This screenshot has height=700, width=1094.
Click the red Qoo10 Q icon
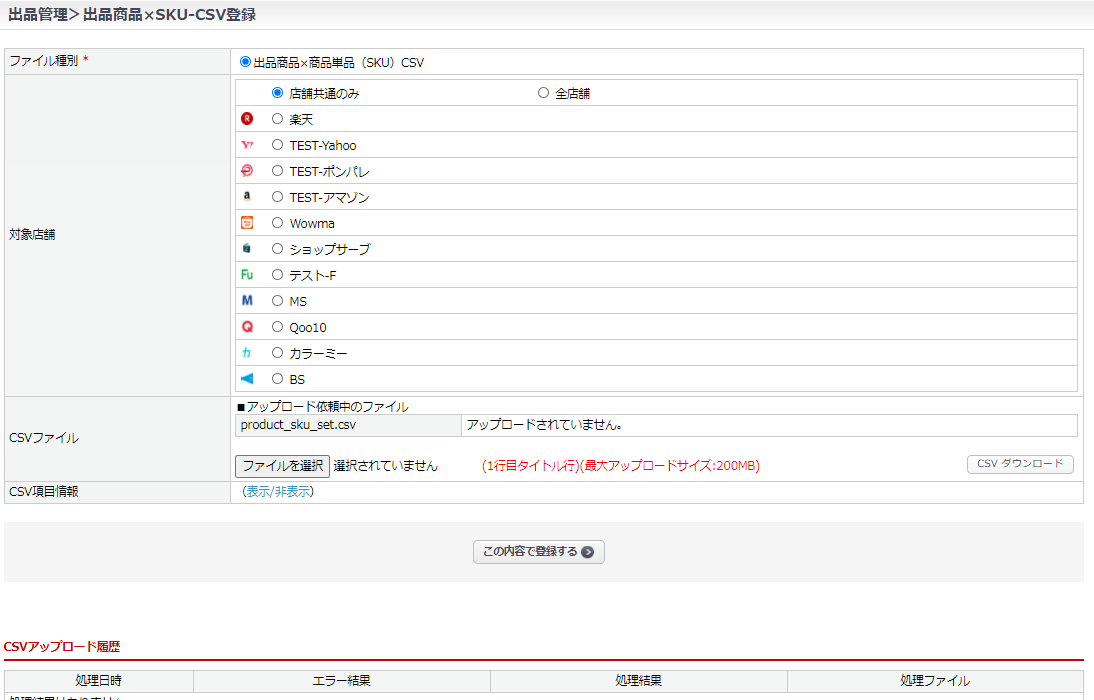pos(247,327)
